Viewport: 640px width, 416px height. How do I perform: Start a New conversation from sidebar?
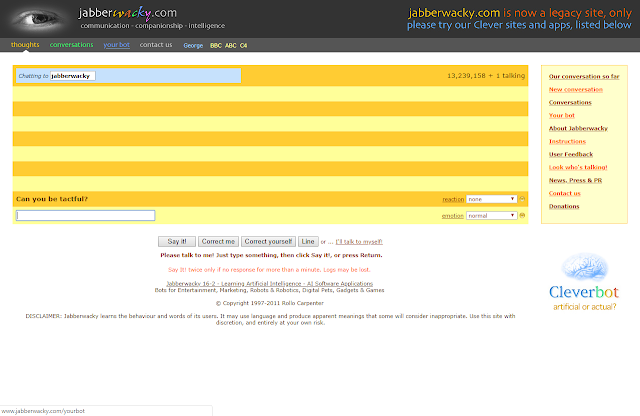[x=576, y=89]
